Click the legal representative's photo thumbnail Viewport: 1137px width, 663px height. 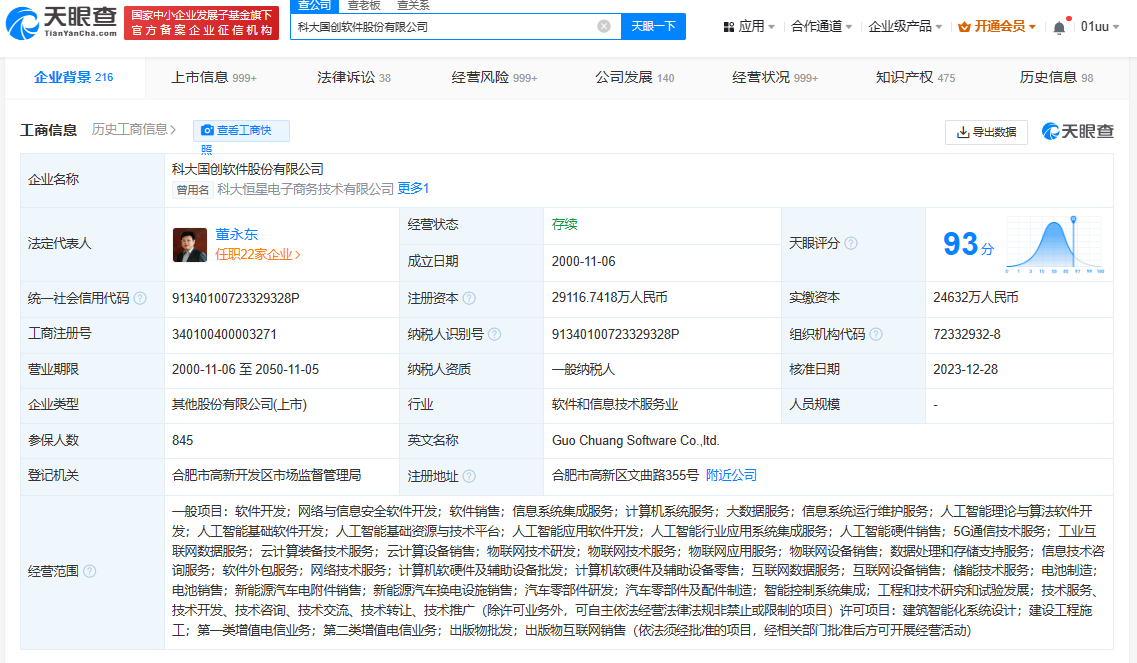point(189,244)
